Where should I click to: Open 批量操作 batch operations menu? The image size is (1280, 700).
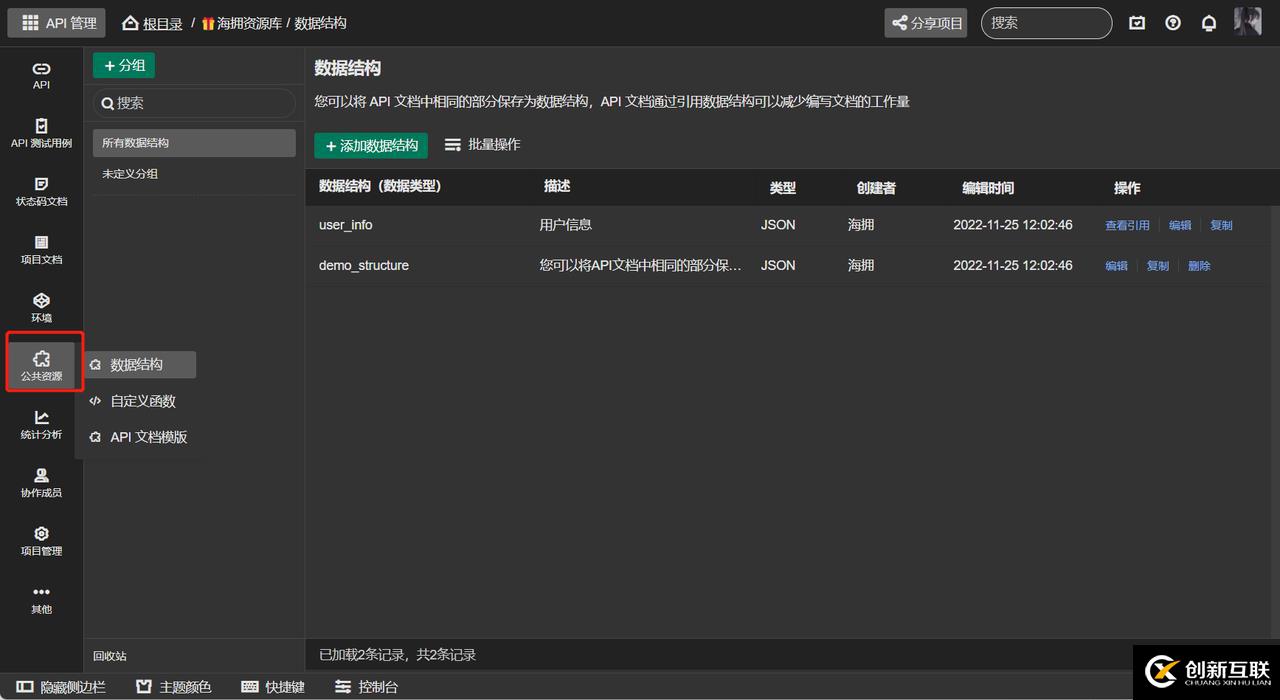pos(482,145)
